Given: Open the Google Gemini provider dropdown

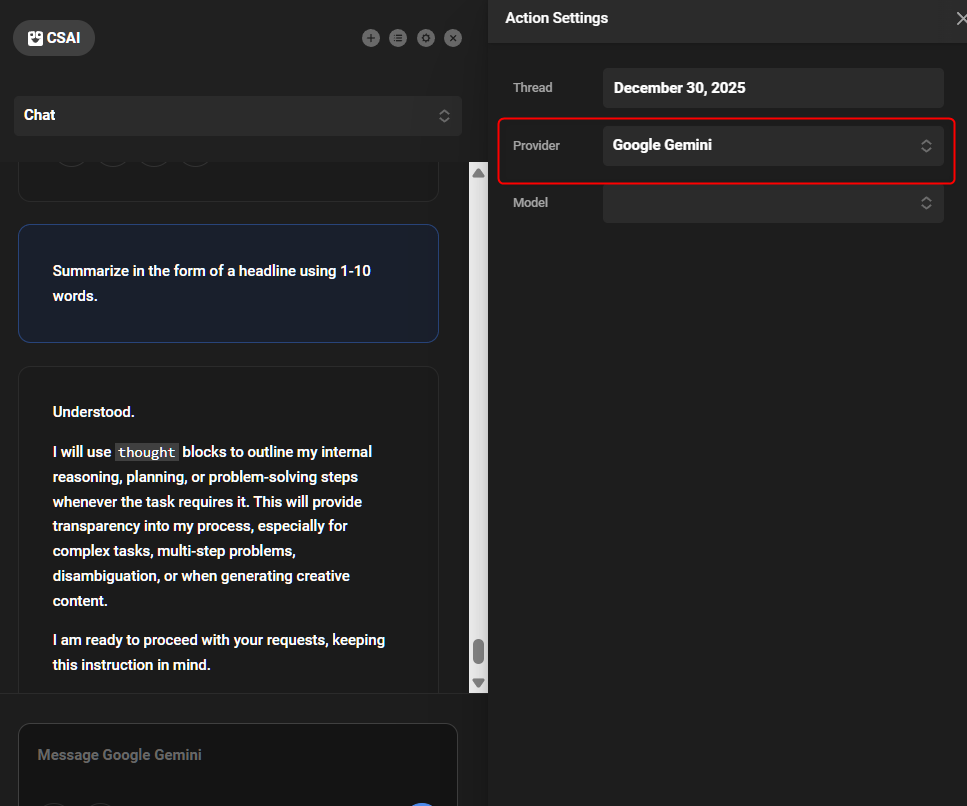Looking at the screenshot, I should point(772,146).
